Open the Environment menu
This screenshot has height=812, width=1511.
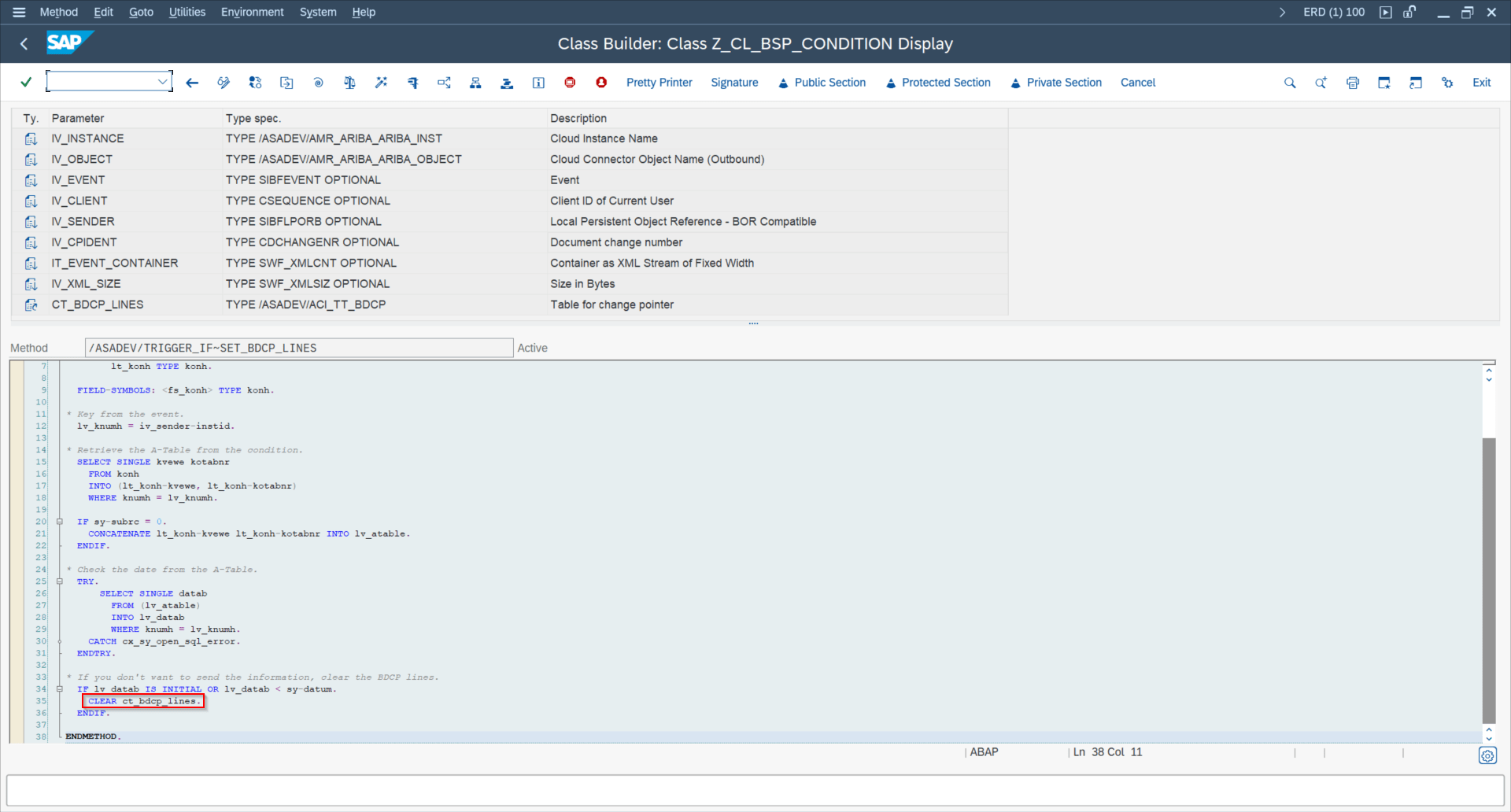coord(252,12)
